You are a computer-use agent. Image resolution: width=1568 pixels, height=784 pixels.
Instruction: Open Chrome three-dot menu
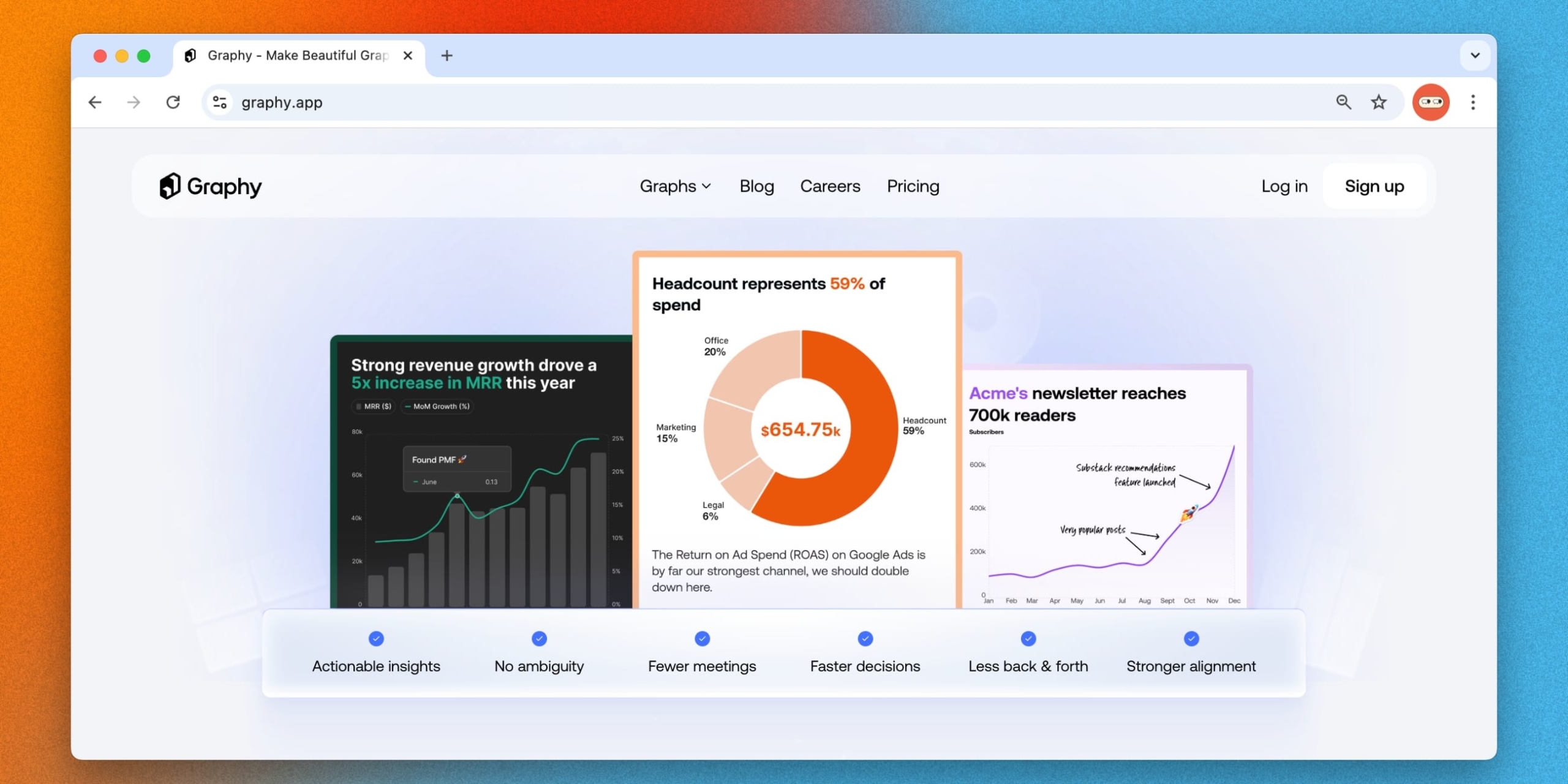[1473, 102]
